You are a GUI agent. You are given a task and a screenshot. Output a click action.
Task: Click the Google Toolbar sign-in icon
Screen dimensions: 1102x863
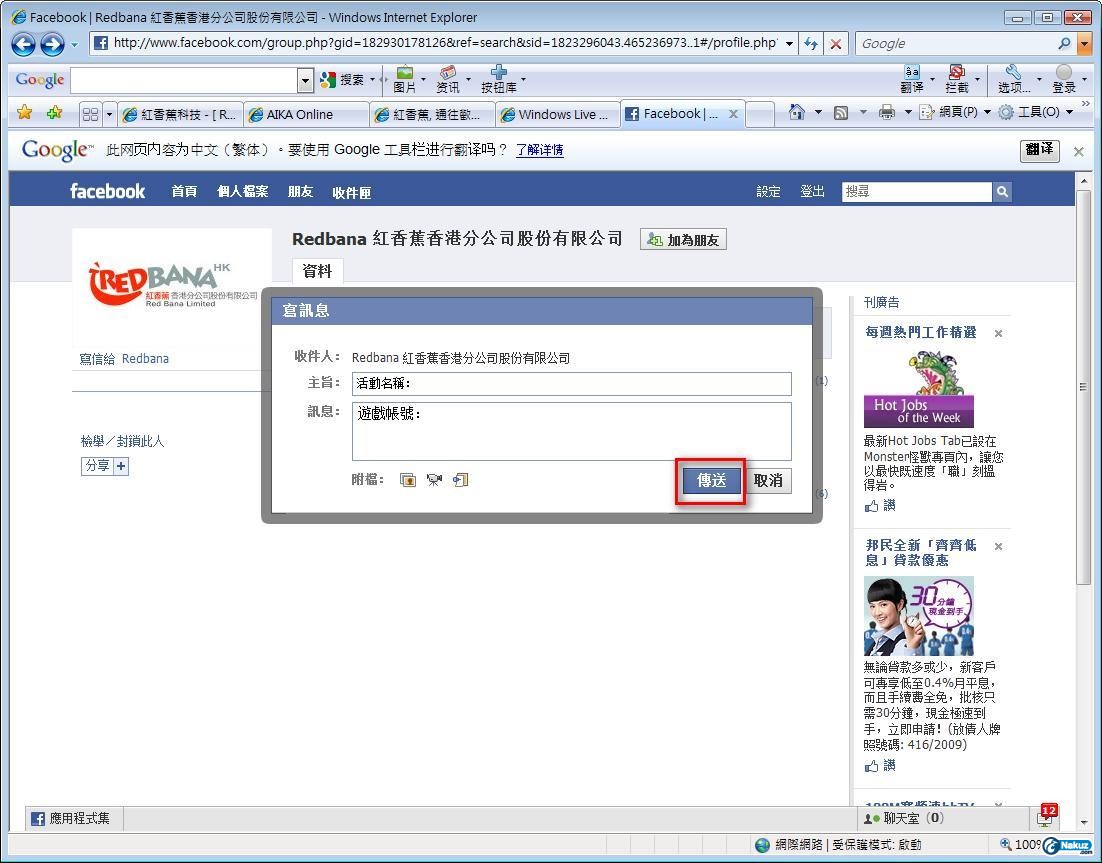(x=1063, y=79)
